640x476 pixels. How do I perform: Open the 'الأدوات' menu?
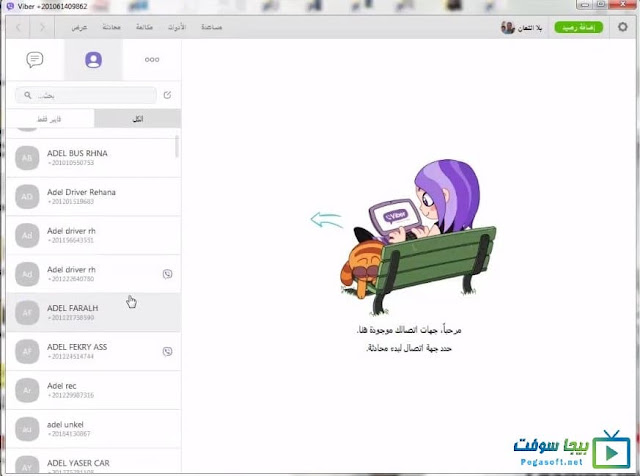click(177, 27)
